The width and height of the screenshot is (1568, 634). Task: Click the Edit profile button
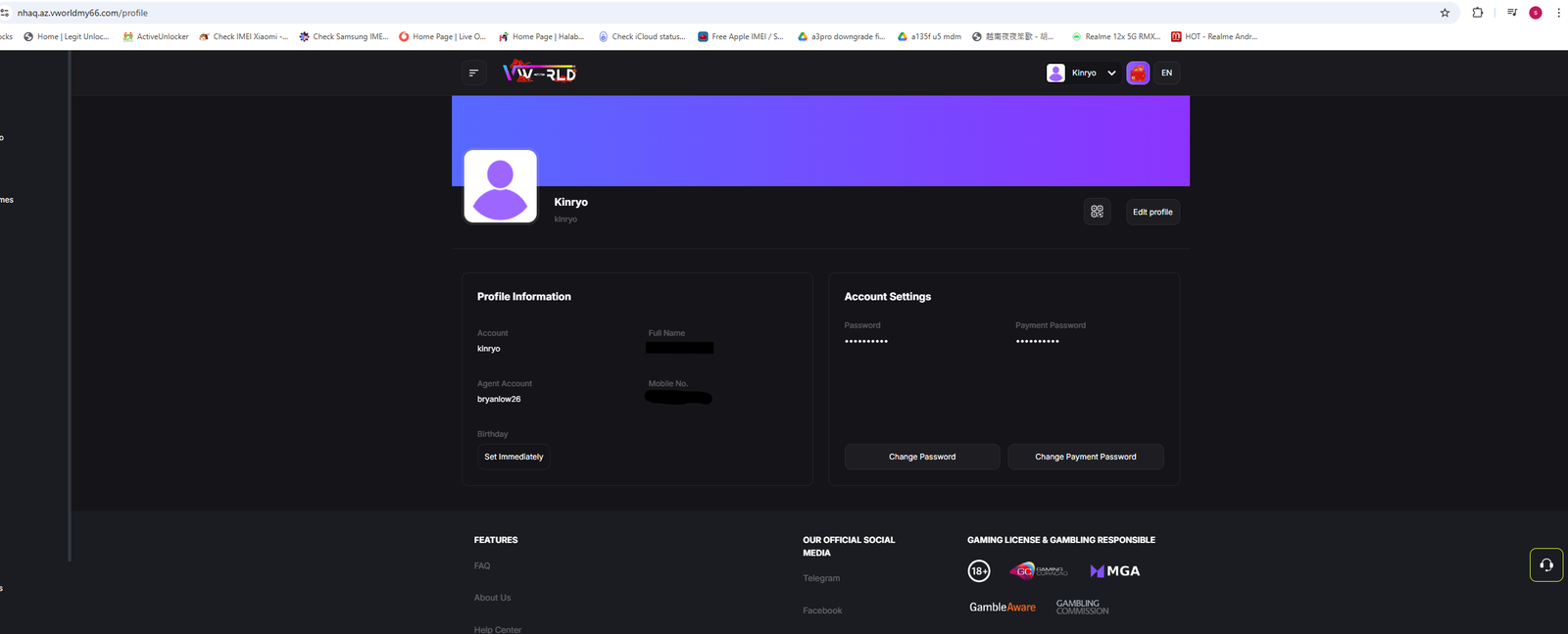click(x=1152, y=212)
